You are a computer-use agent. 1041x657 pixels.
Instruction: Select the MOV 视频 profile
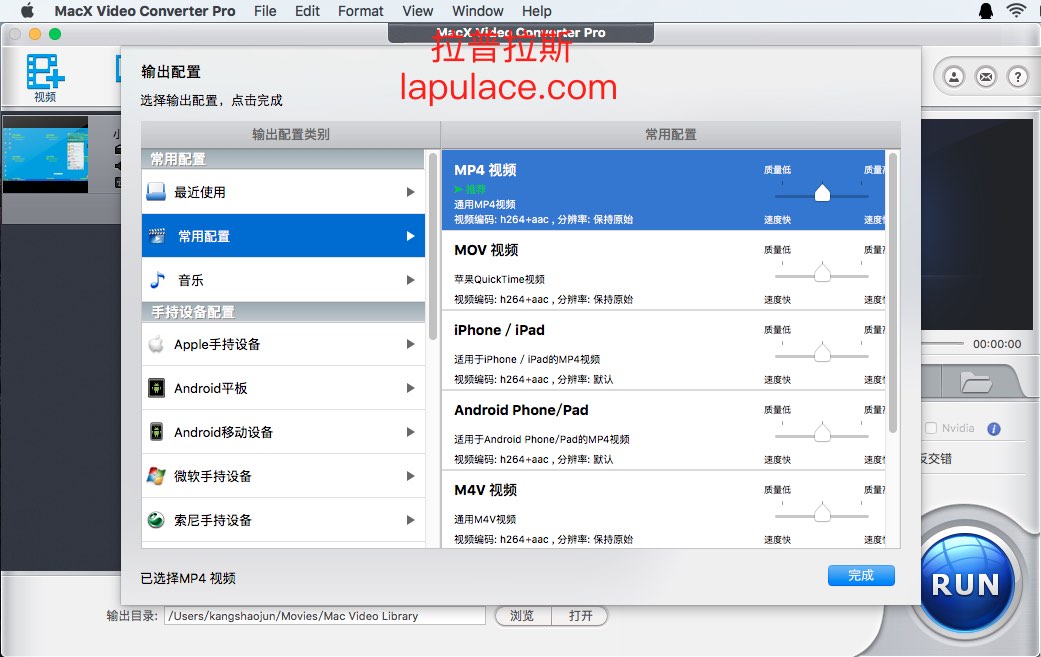(663, 270)
